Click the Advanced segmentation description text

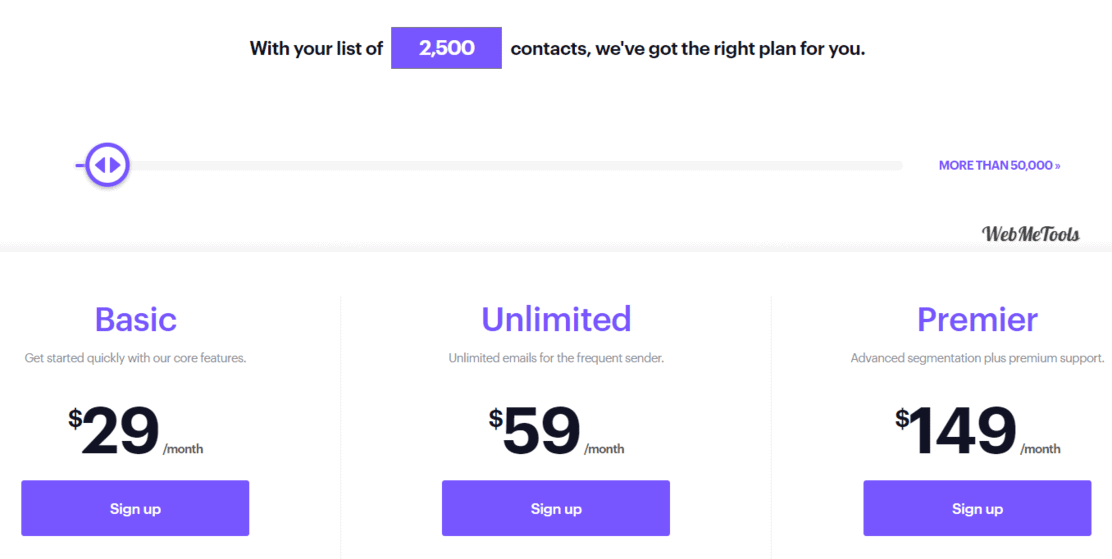pos(977,358)
